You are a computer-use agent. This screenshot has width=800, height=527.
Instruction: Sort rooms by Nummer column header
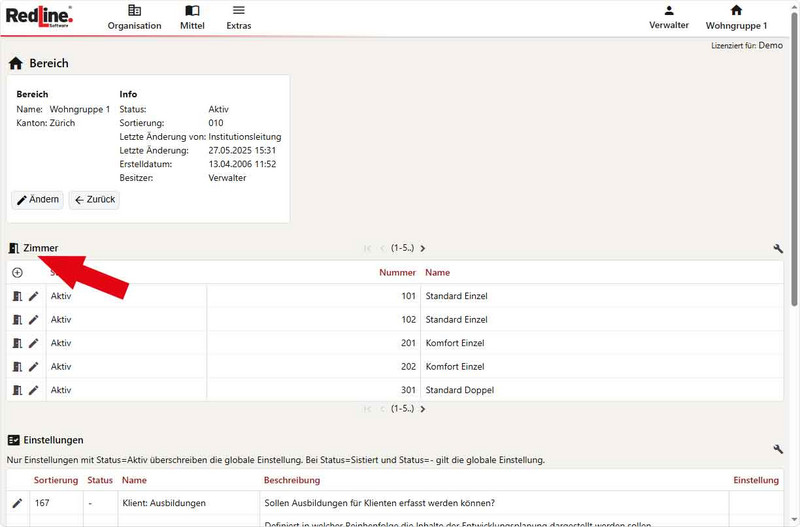pos(397,272)
